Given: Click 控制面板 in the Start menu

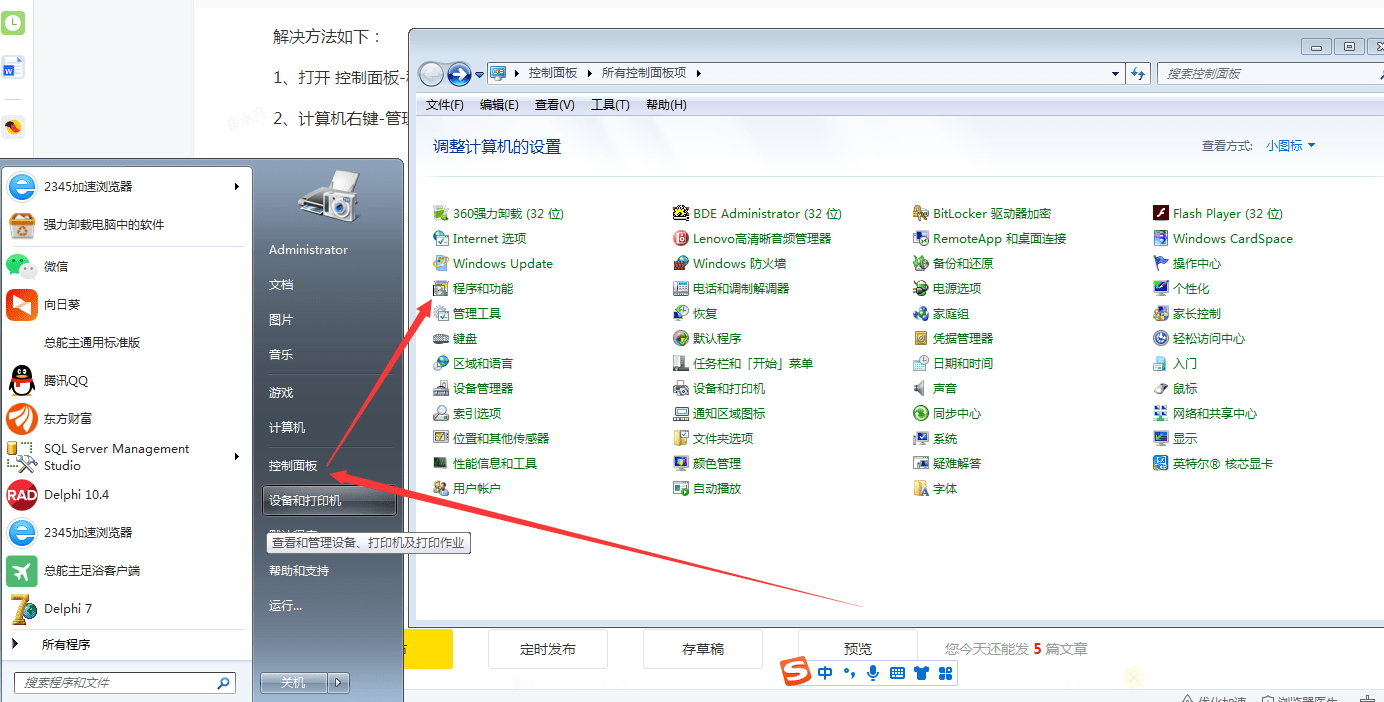Looking at the screenshot, I should click(x=293, y=466).
